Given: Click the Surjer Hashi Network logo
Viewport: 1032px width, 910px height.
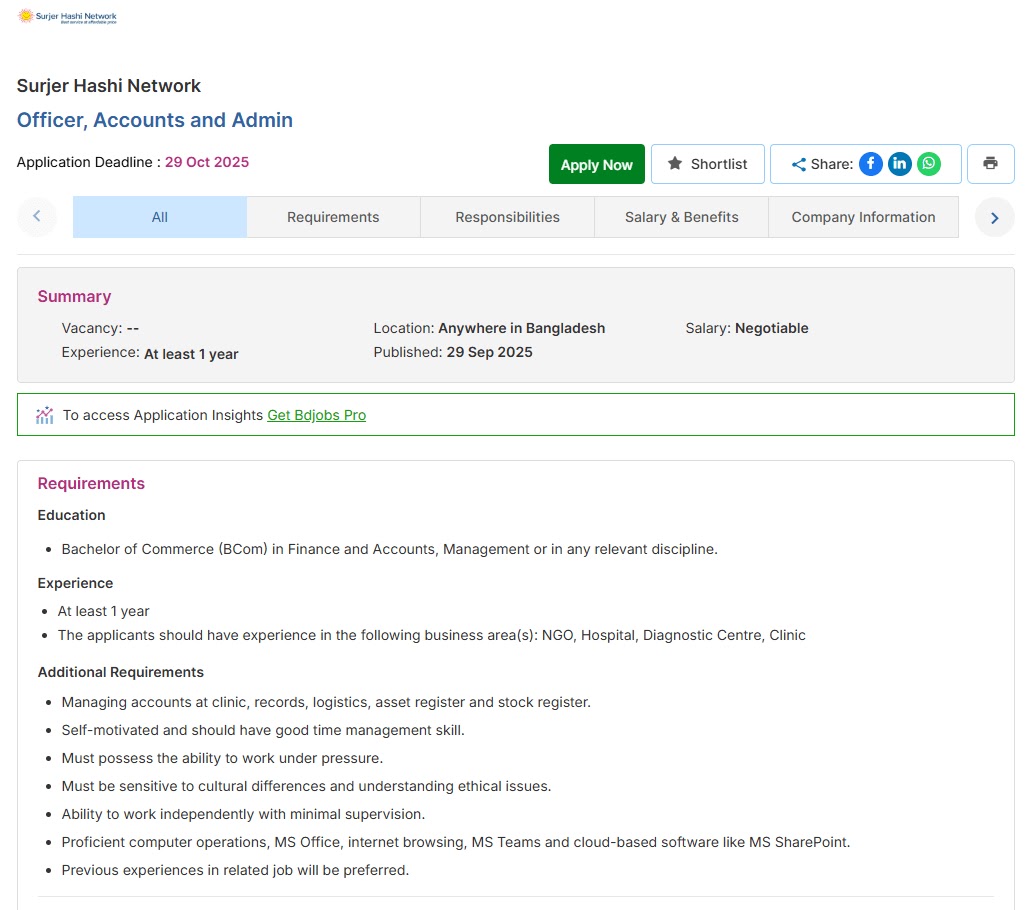Looking at the screenshot, I should pyautogui.click(x=67, y=16).
